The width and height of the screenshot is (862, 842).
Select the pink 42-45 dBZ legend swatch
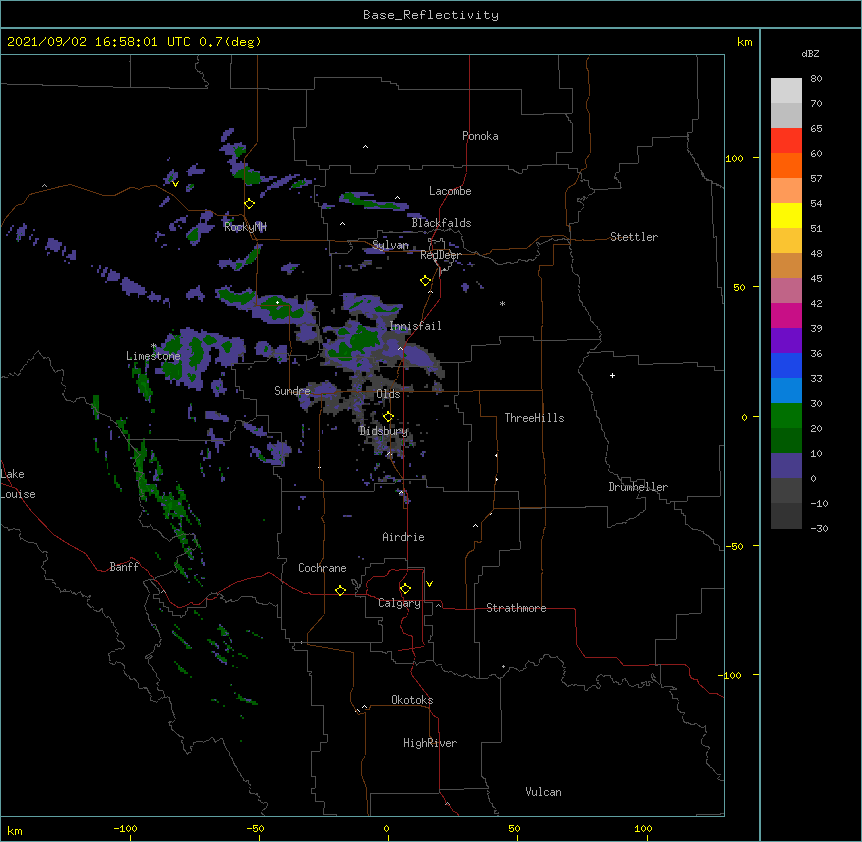(x=786, y=291)
